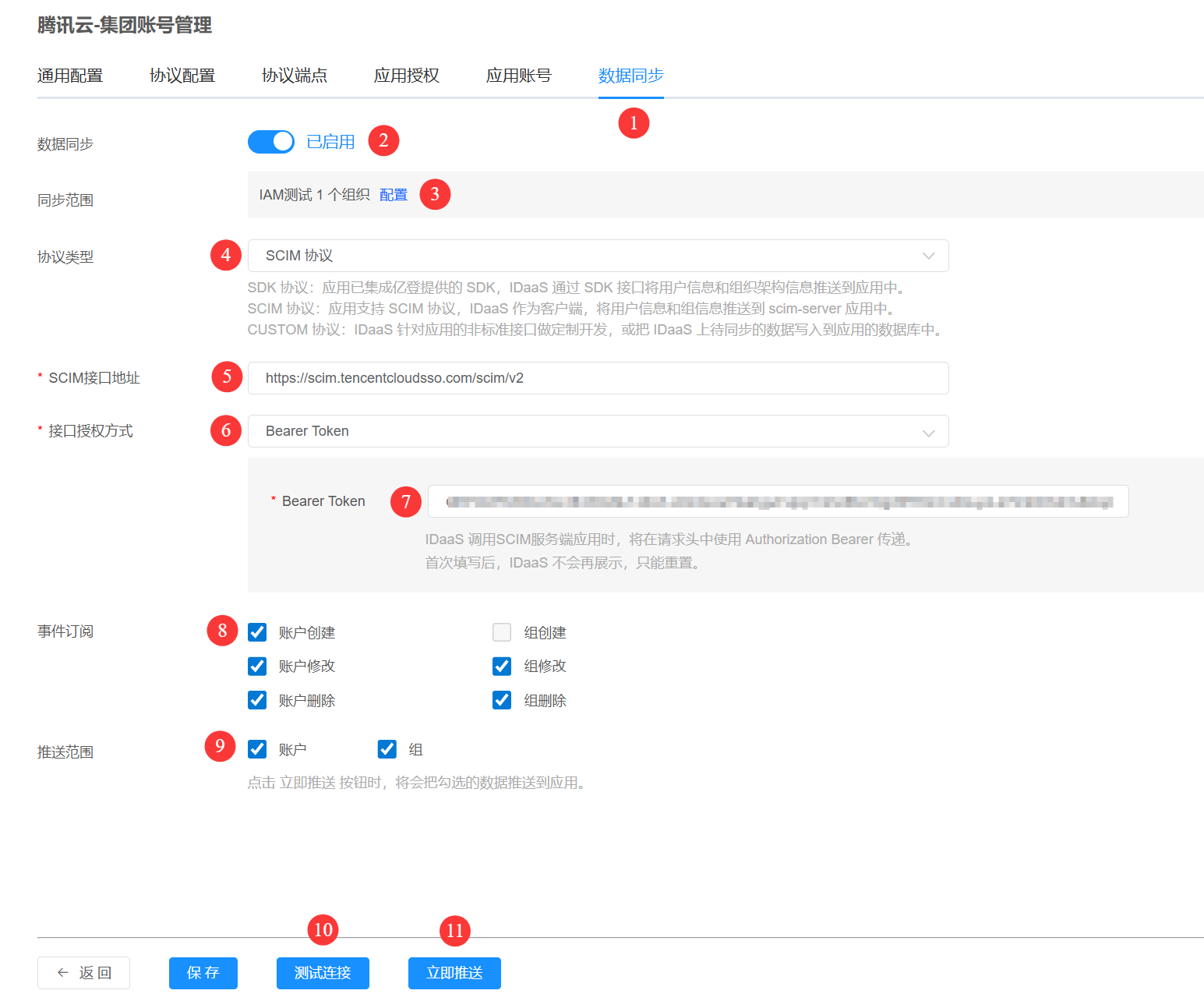Image resolution: width=1204 pixels, height=1008 pixels.
Task: Click the 配置 link for sync scope
Action: click(x=394, y=195)
